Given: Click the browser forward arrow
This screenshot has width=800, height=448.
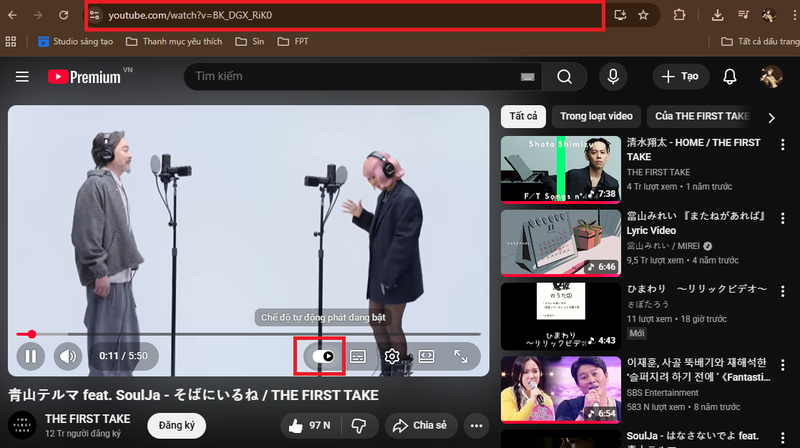Looking at the screenshot, I should tap(38, 15).
